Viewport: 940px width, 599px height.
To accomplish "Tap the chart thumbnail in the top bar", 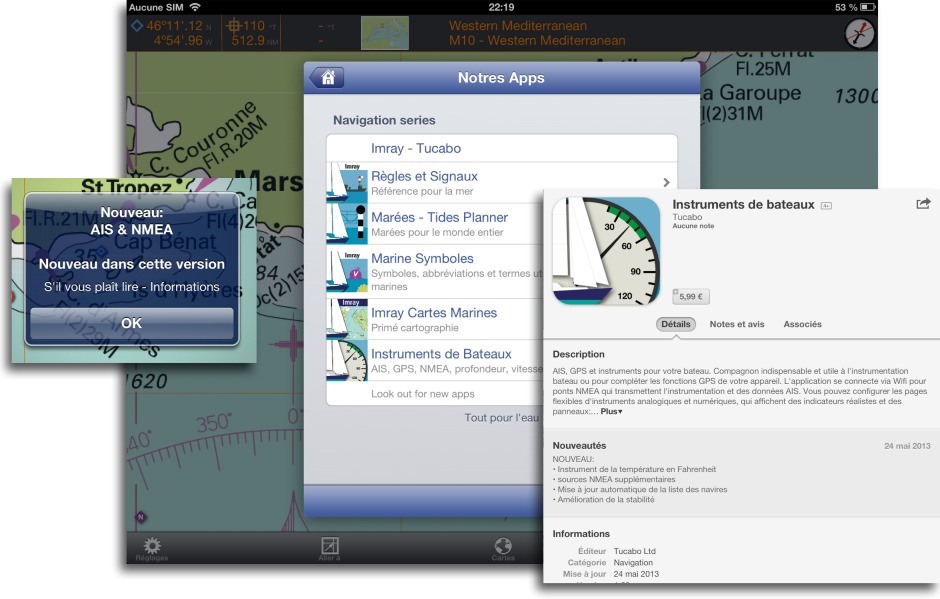I will click(x=385, y=33).
